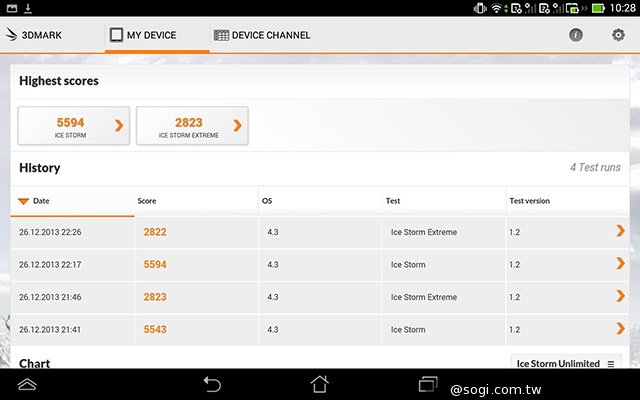Open the Ice Storm Extreme 2823 highest score
This screenshot has height=400, width=640.
click(x=192, y=126)
